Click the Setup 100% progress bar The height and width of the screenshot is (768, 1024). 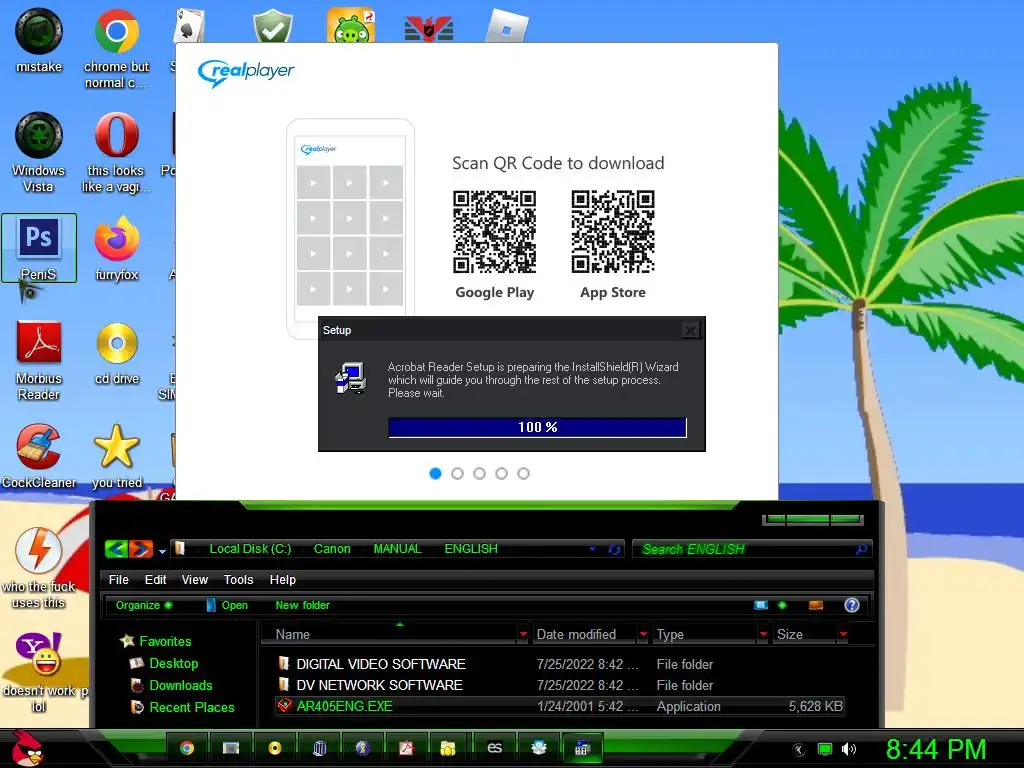coord(537,428)
